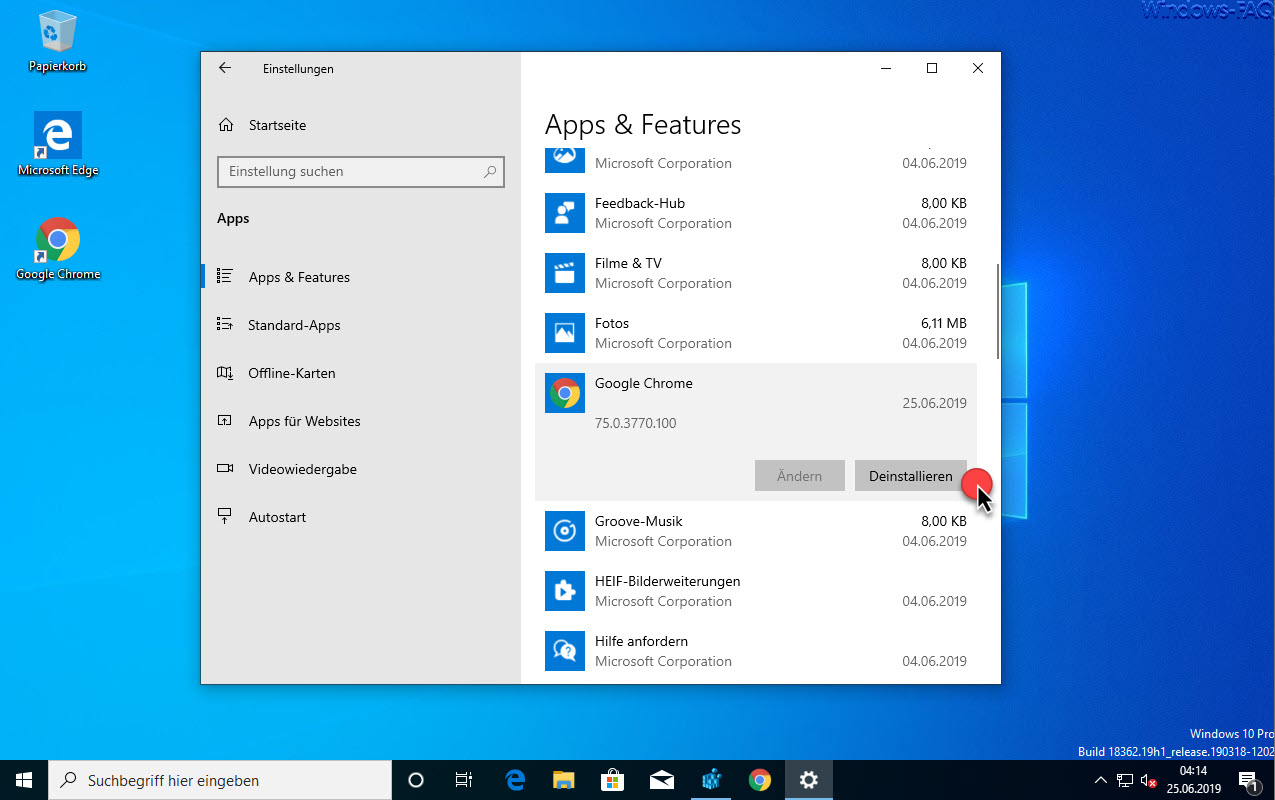Open Google Chrome desktop shortcut

click(58, 249)
